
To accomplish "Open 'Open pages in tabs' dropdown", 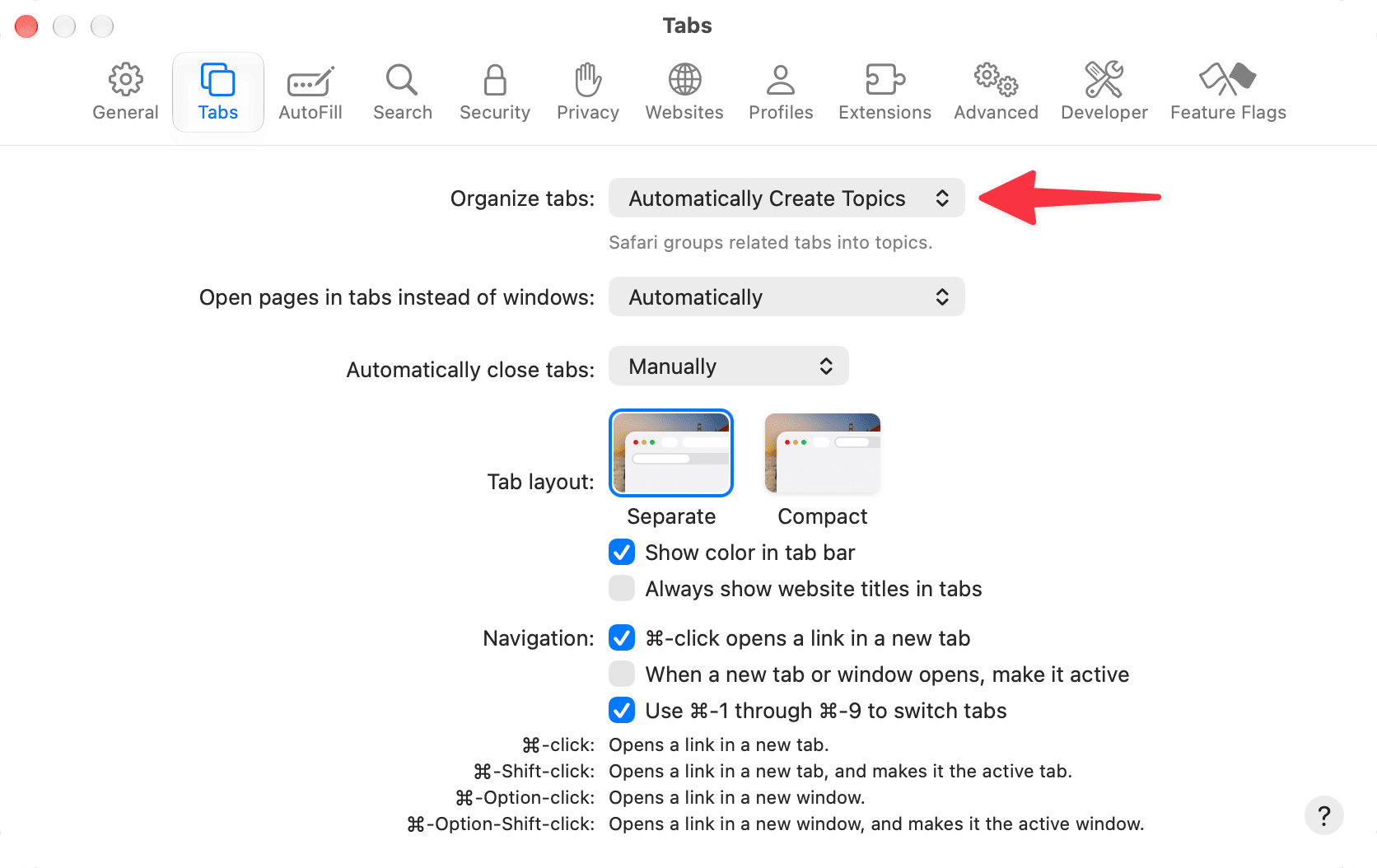I will [x=787, y=297].
